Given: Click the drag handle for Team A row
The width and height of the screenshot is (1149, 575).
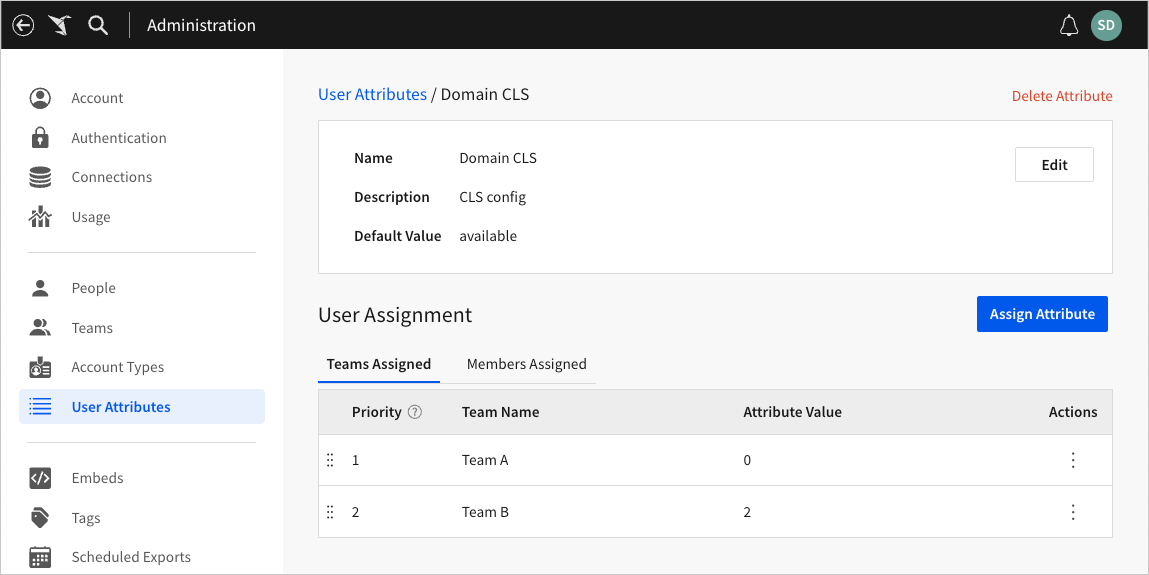Looking at the screenshot, I should pos(330,460).
